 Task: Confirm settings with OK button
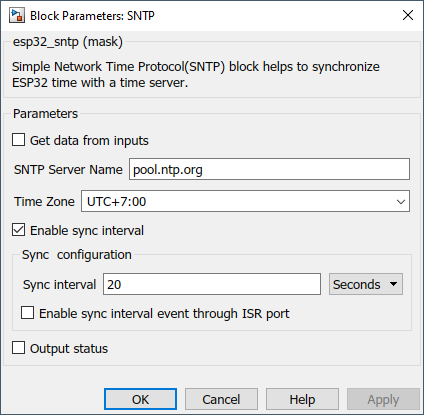(x=140, y=399)
